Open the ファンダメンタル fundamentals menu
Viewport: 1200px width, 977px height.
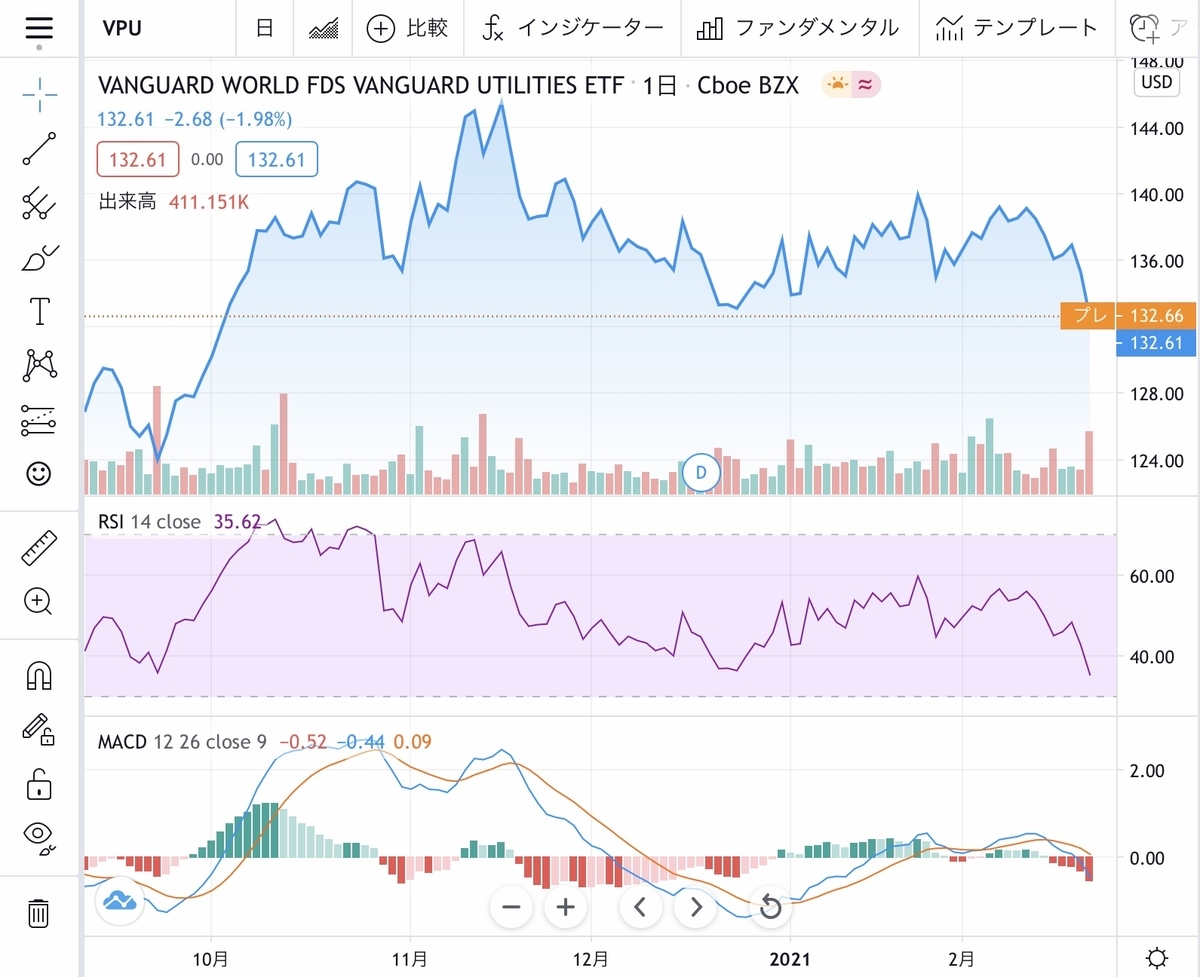pyautogui.click(x=797, y=28)
